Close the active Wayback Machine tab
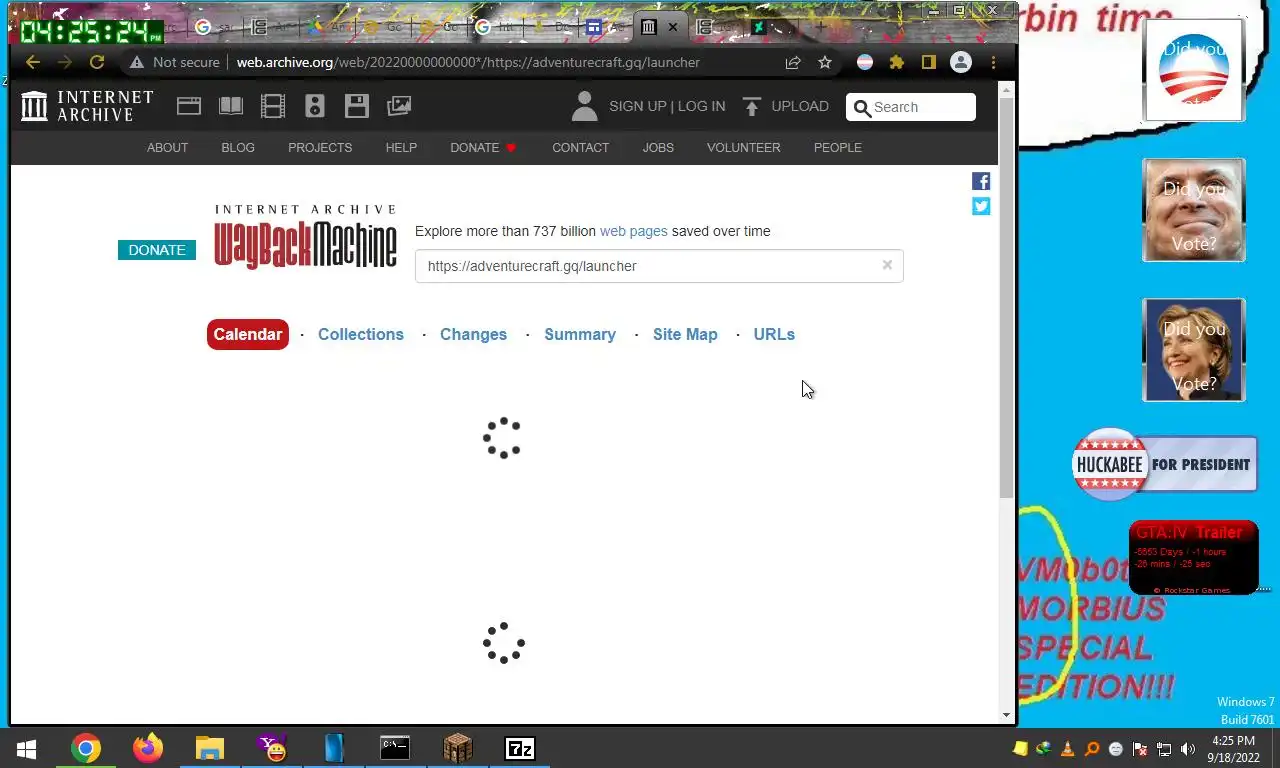The height and width of the screenshot is (768, 1280). click(673, 27)
